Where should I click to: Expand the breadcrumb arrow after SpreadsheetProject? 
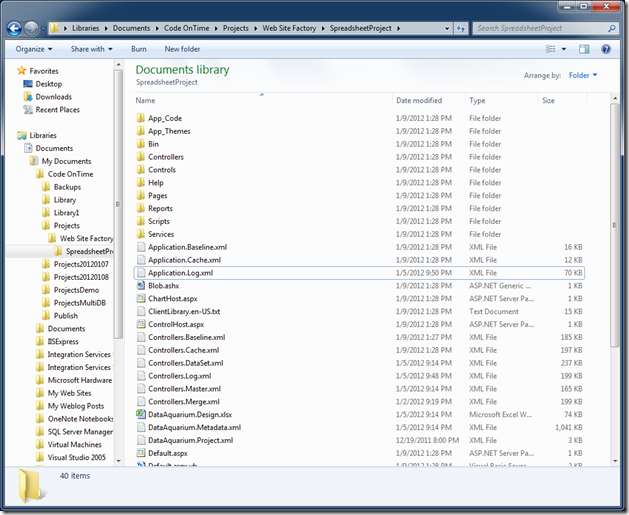[398, 28]
